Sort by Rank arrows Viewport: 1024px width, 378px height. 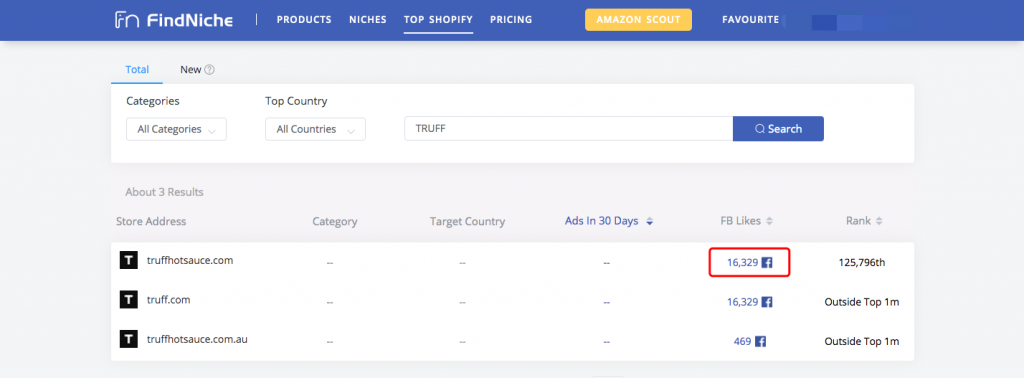(x=879, y=221)
